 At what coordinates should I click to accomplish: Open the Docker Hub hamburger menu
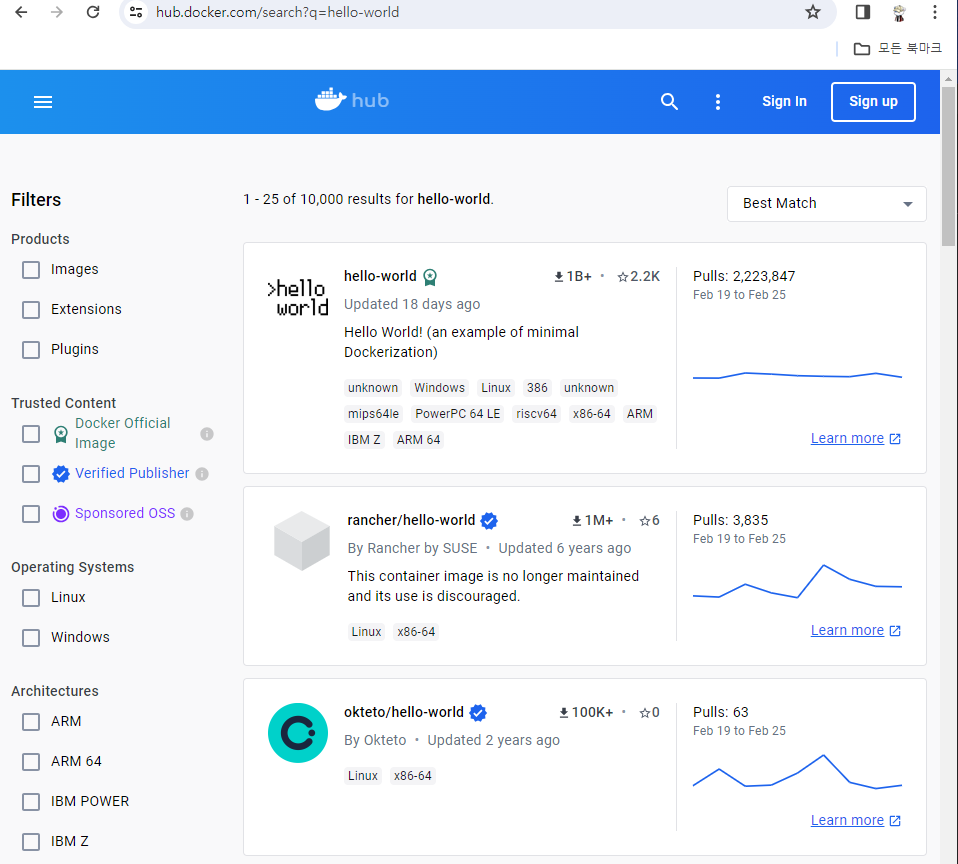pyautogui.click(x=43, y=102)
